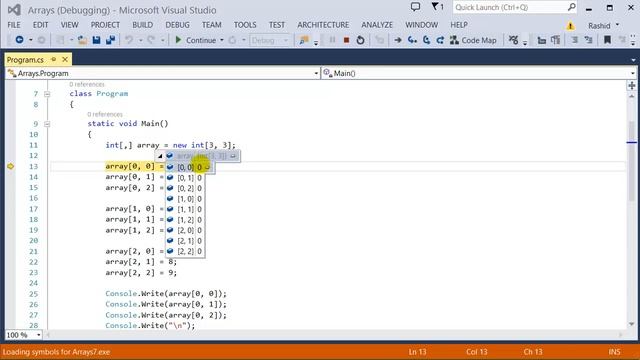Click the Break All pause icon
Image resolution: width=640 pixels, height=360 pixels.
coord(332,40)
